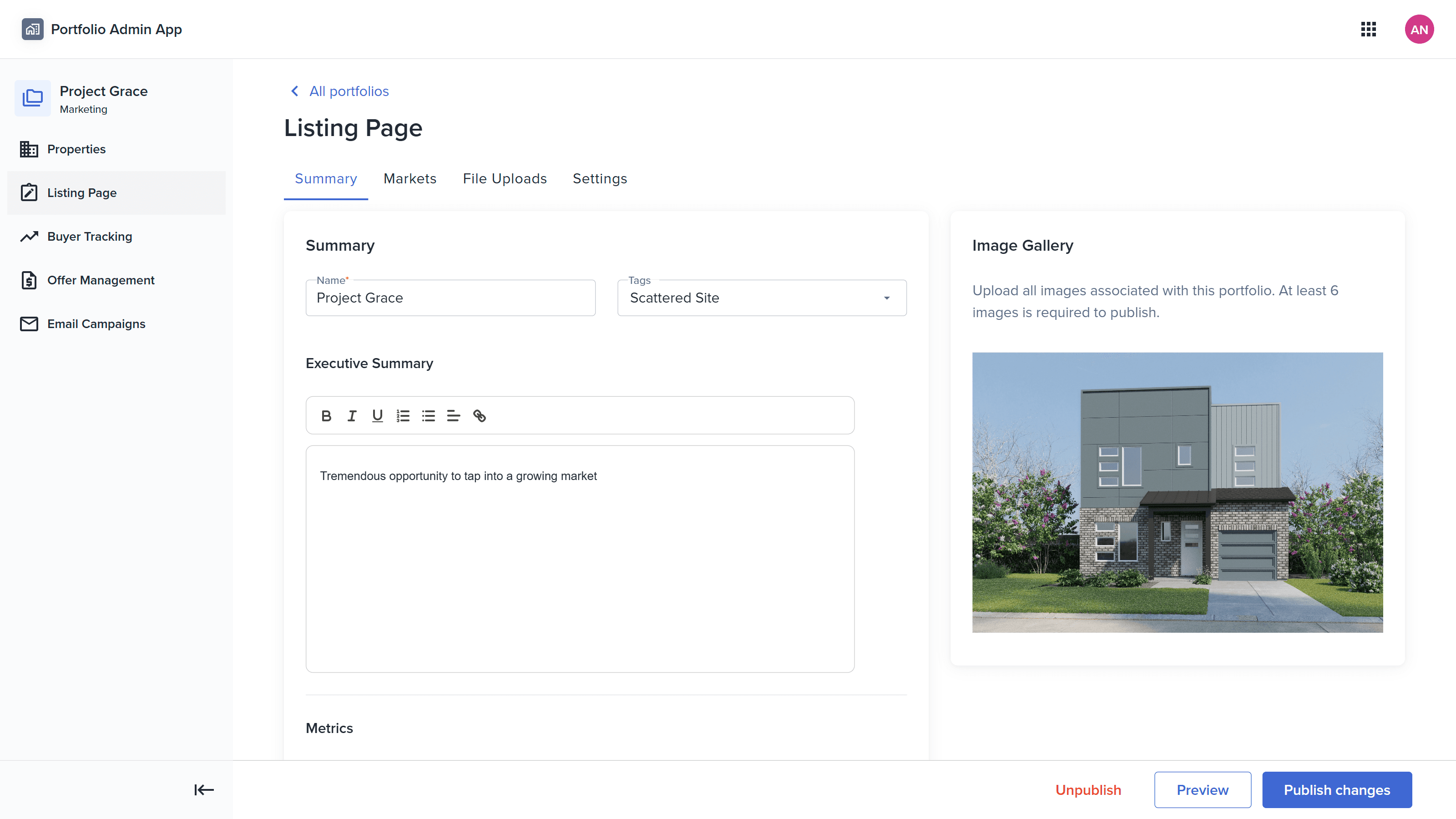Open the apps grid launcher
This screenshot has width=1456, height=819.
(x=1369, y=29)
